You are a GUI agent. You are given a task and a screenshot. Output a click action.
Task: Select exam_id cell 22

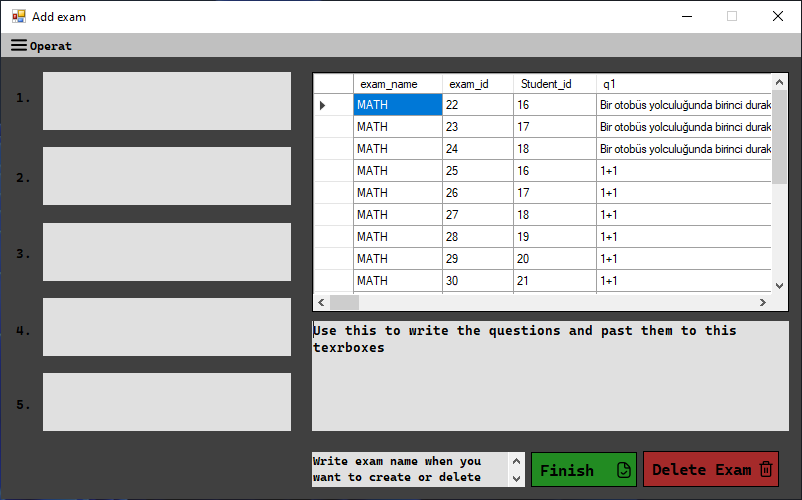pos(478,105)
